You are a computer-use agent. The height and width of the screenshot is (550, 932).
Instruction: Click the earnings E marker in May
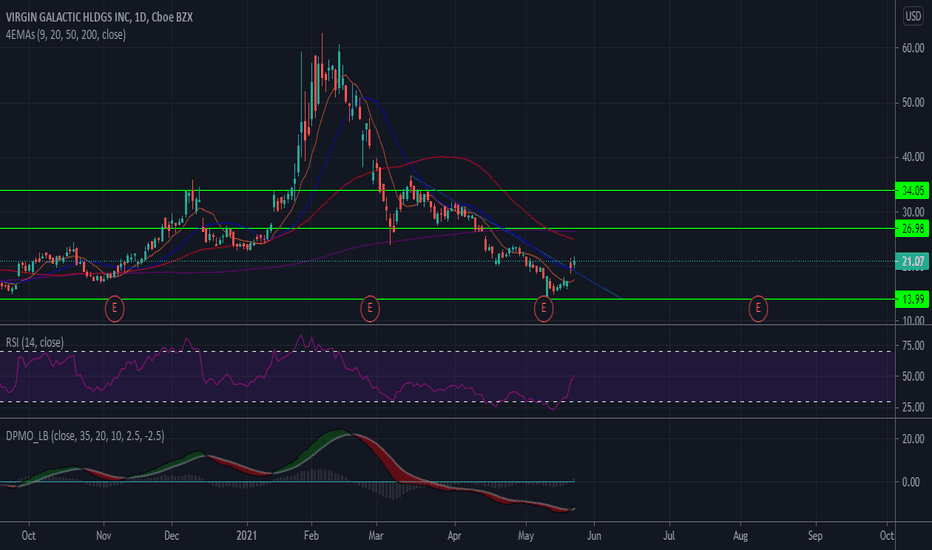pyautogui.click(x=543, y=309)
